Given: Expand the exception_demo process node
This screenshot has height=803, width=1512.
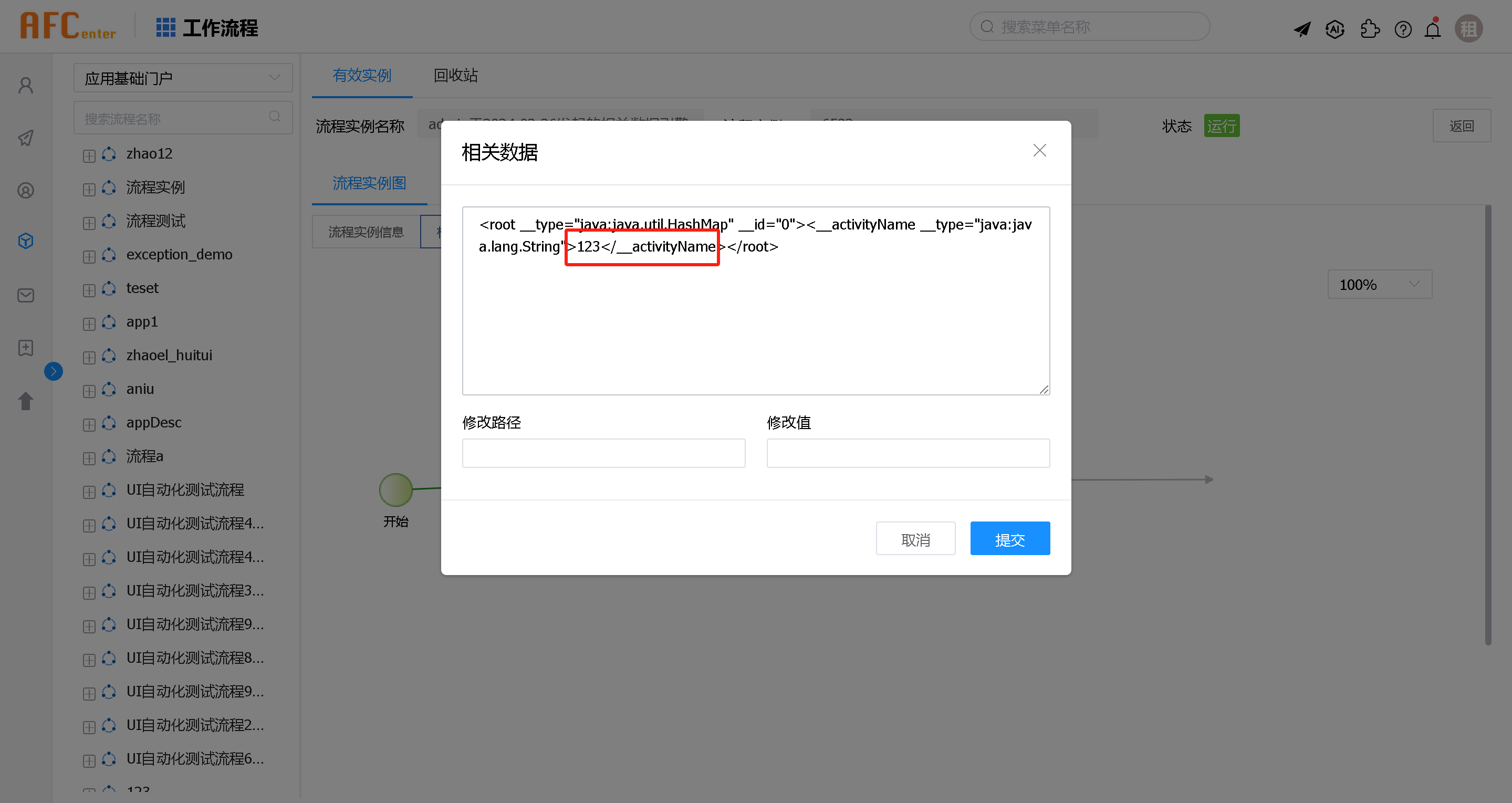Looking at the screenshot, I should click(89, 256).
